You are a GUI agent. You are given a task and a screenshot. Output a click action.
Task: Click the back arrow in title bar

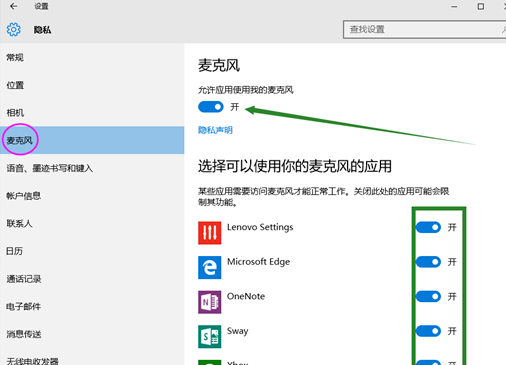tap(13, 6)
